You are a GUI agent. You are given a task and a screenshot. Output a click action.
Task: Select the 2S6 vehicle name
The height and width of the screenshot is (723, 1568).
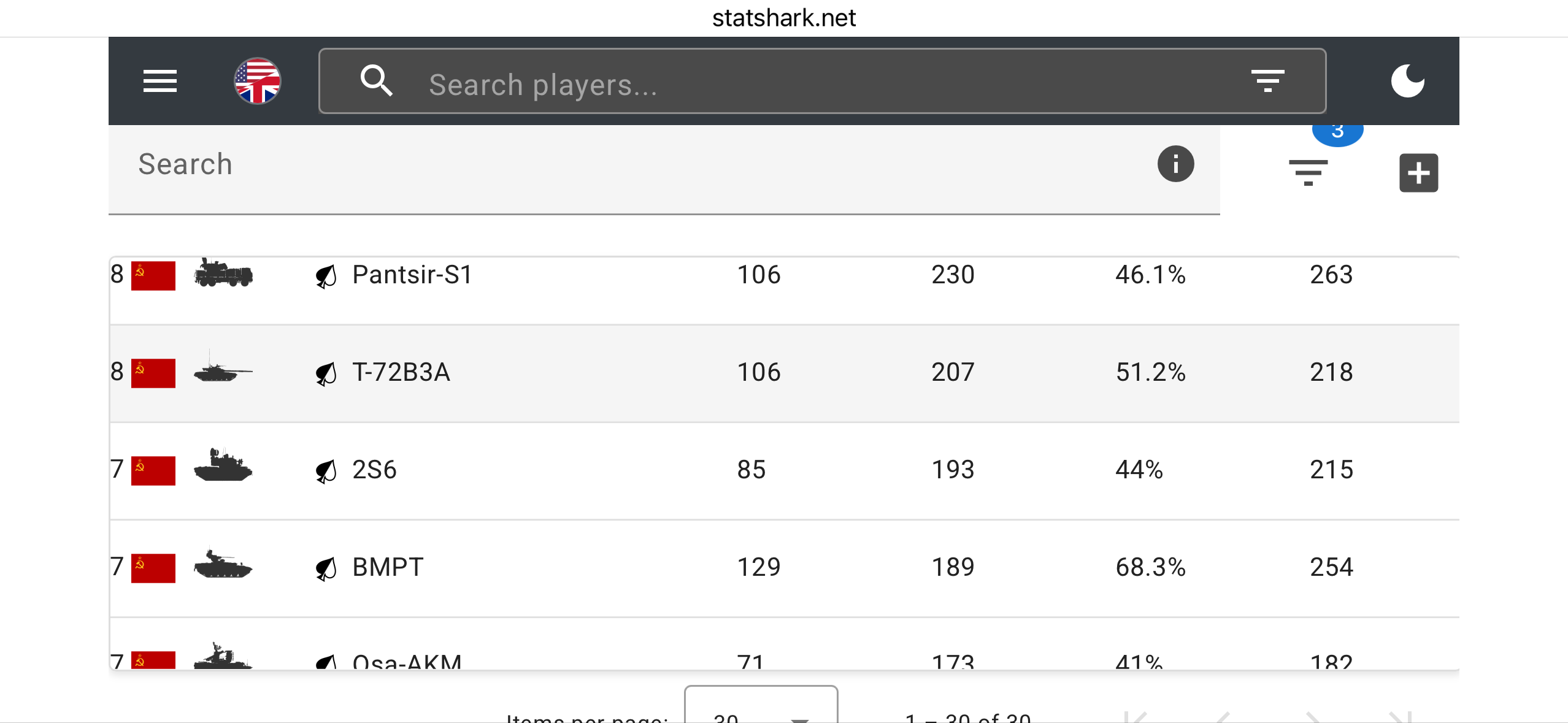pyautogui.click(x=374, y=470)
